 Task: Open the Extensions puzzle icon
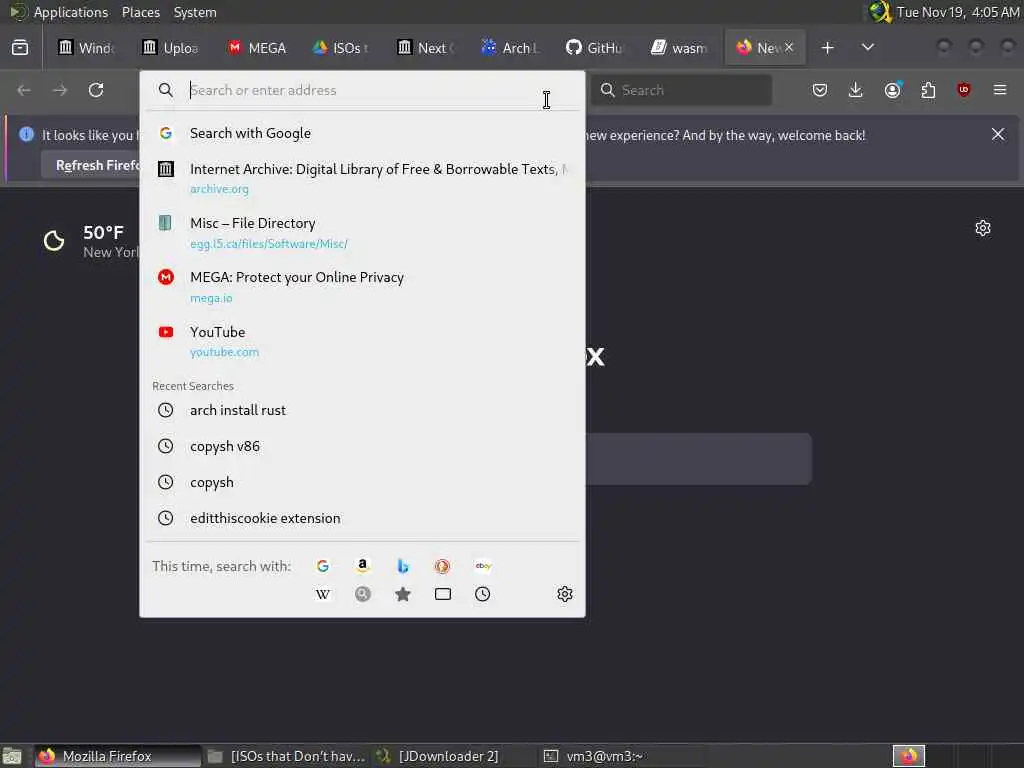928,90
